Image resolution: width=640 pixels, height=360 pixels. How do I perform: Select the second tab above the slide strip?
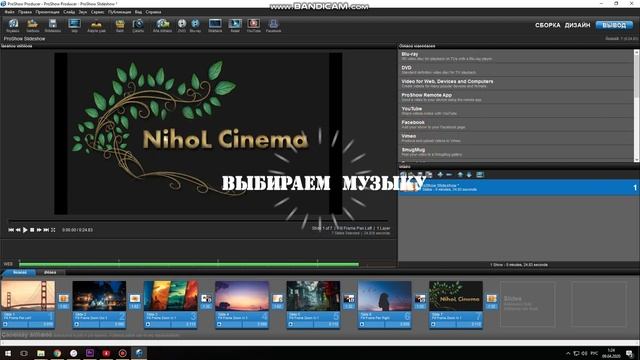pyautogui.click(x=50, y=272)
